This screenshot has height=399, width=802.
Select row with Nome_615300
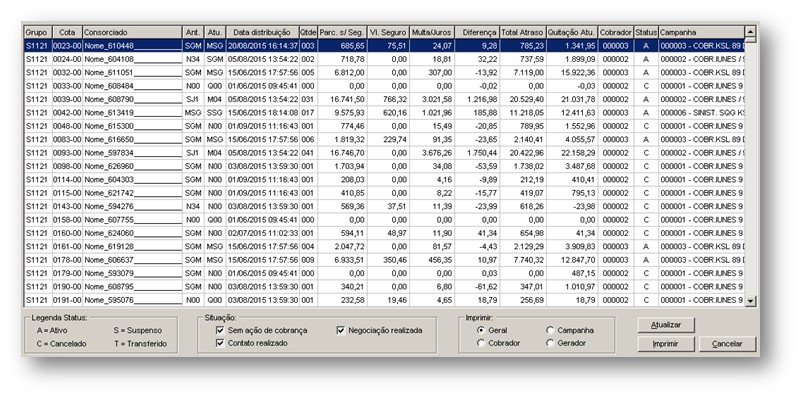tap(384, 126)
